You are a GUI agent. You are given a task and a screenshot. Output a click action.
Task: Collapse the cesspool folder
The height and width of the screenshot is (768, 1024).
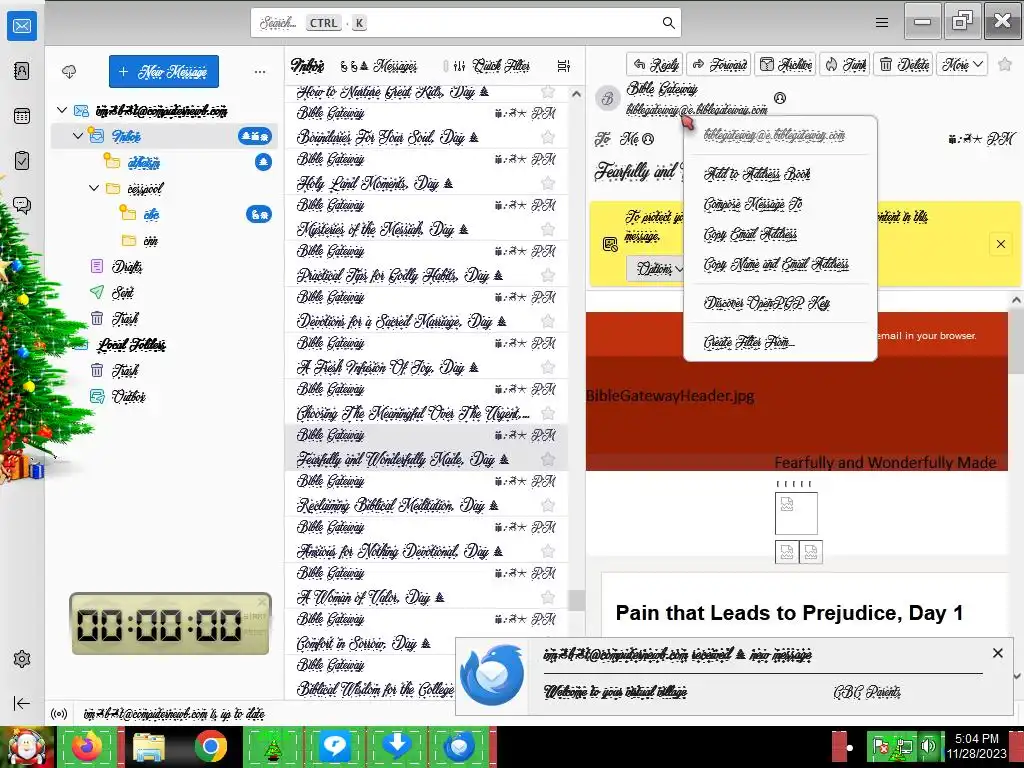click(x=93, y=188)
